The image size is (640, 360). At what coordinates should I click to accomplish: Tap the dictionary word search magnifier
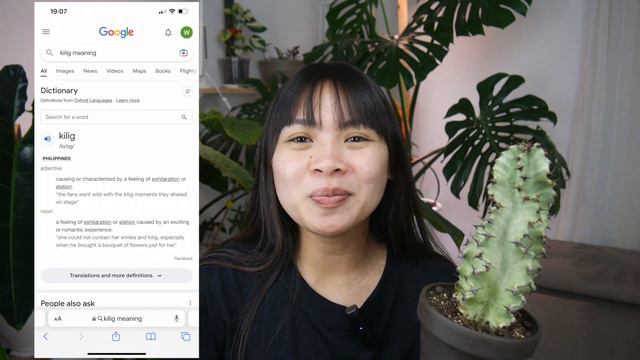[184, 117]
